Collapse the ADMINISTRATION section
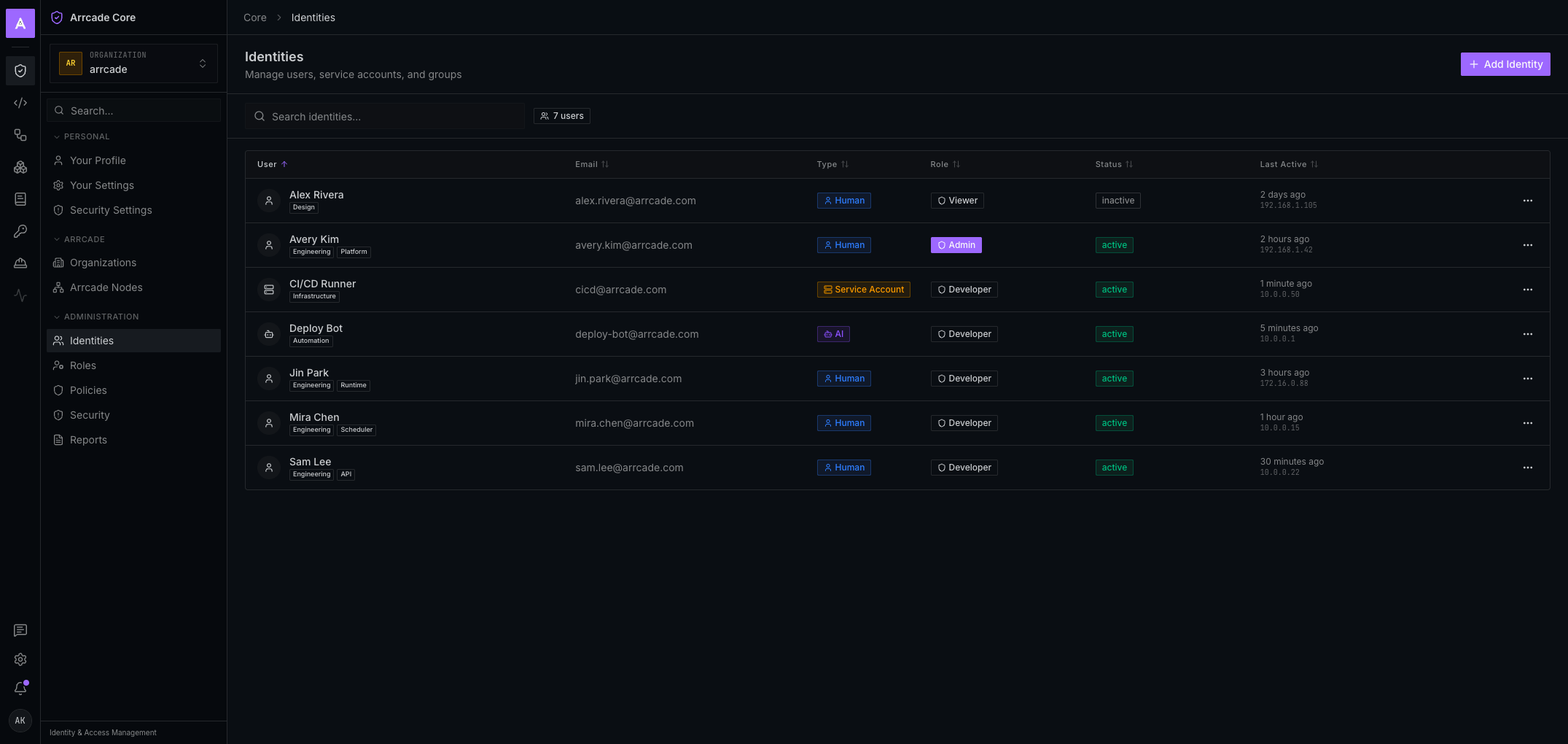1568x744 pixels. pos(96,317)
